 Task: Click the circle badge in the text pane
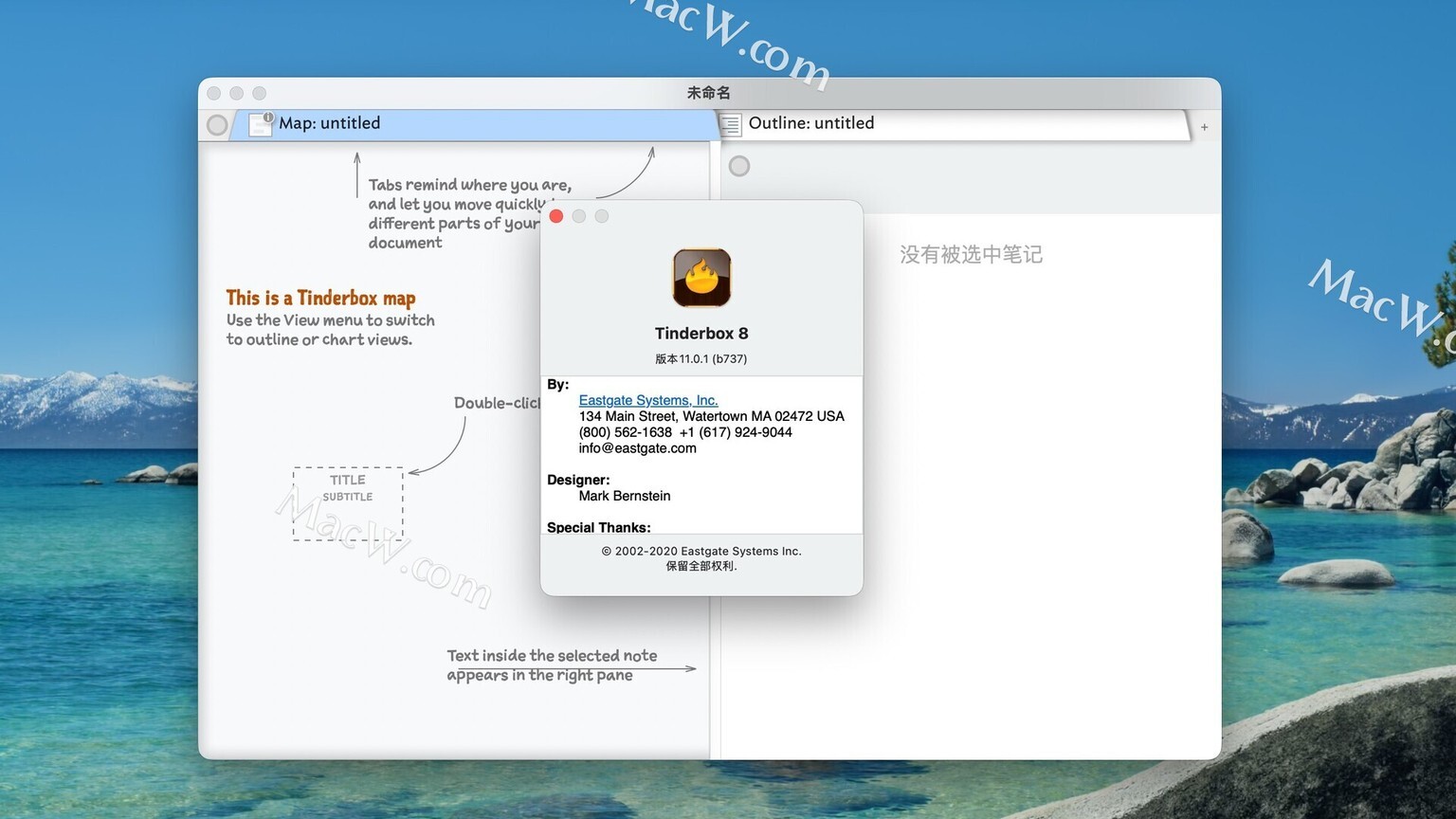[x=739, y=166]
